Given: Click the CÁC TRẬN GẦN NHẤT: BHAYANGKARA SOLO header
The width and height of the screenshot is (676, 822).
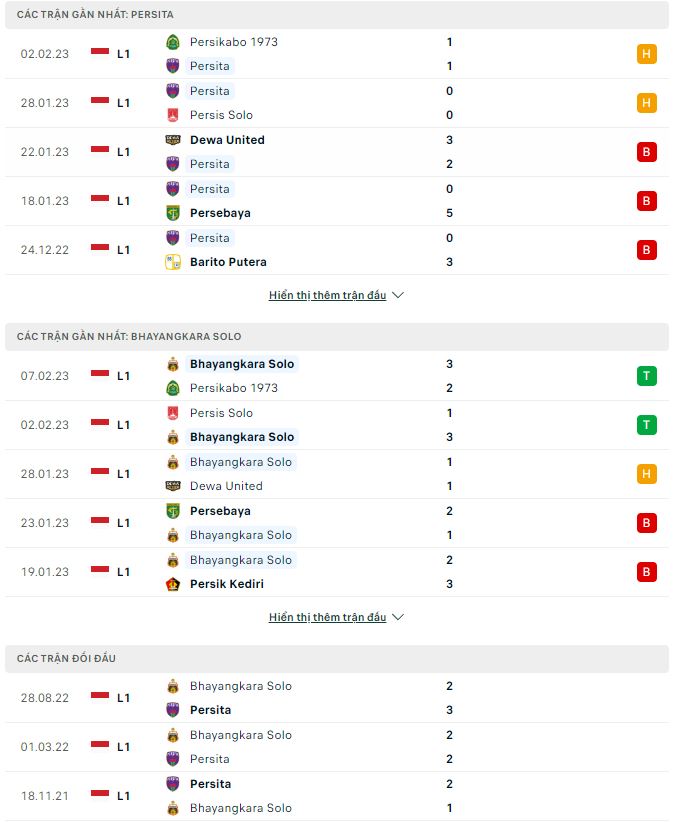Looking at the screenshot, I should click(x=130, y=336).
